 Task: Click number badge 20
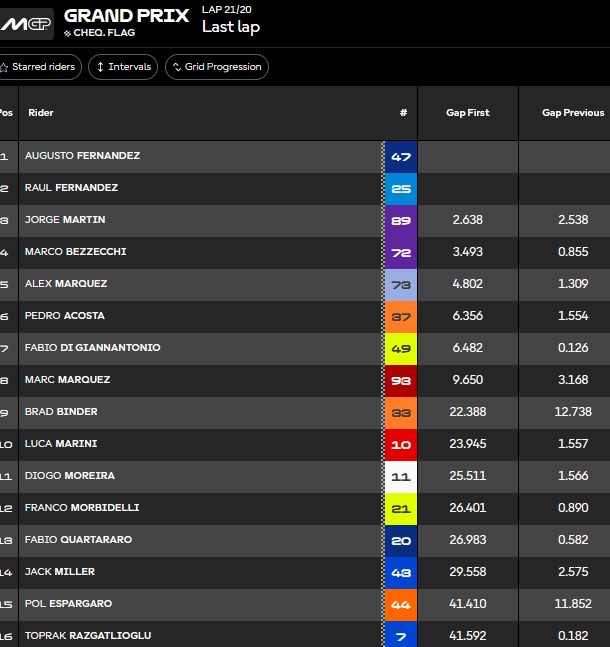click(401, 541)
